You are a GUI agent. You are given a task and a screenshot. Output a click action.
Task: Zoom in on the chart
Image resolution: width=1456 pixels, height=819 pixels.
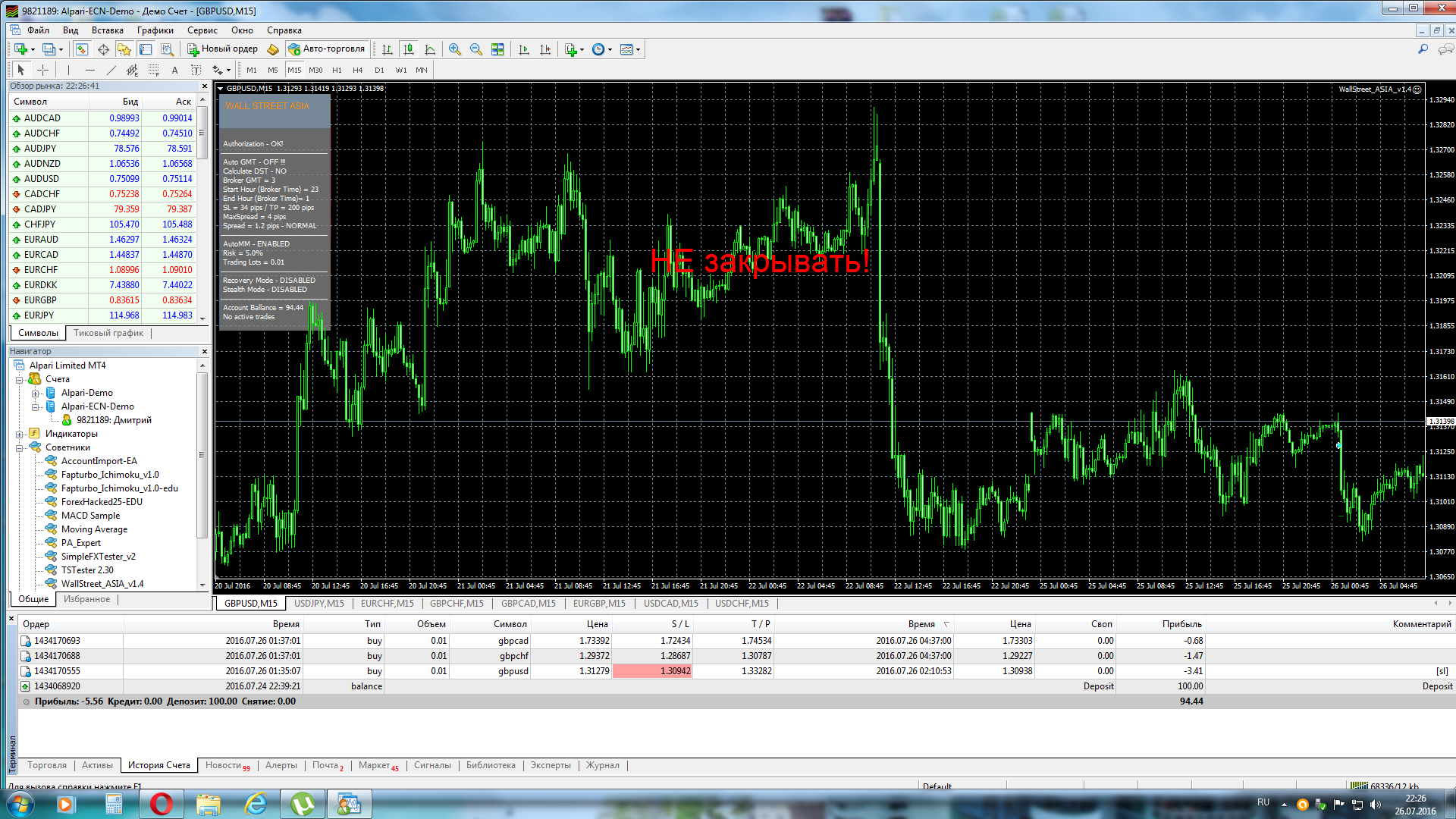point(455,49)
